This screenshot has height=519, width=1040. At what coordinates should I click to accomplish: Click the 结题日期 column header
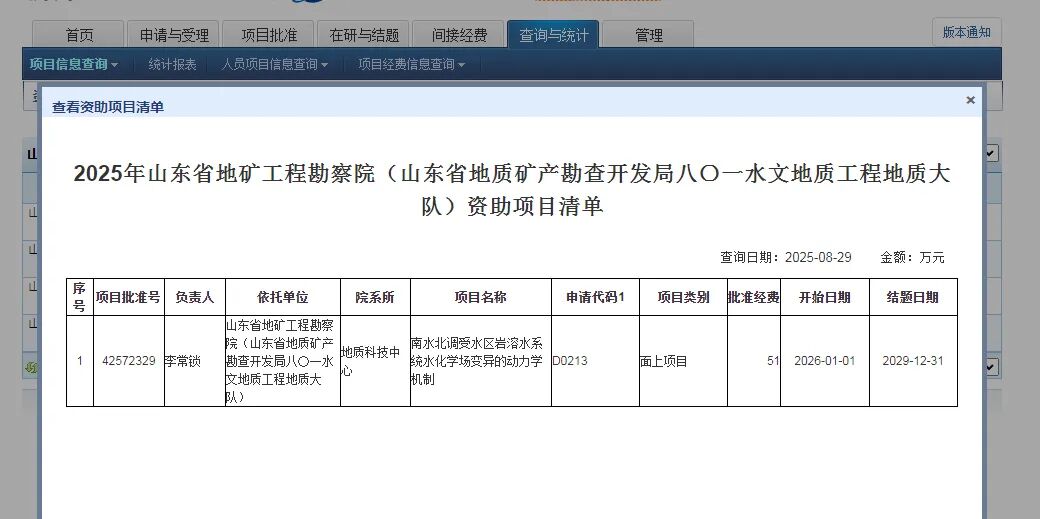pos(913,297)
